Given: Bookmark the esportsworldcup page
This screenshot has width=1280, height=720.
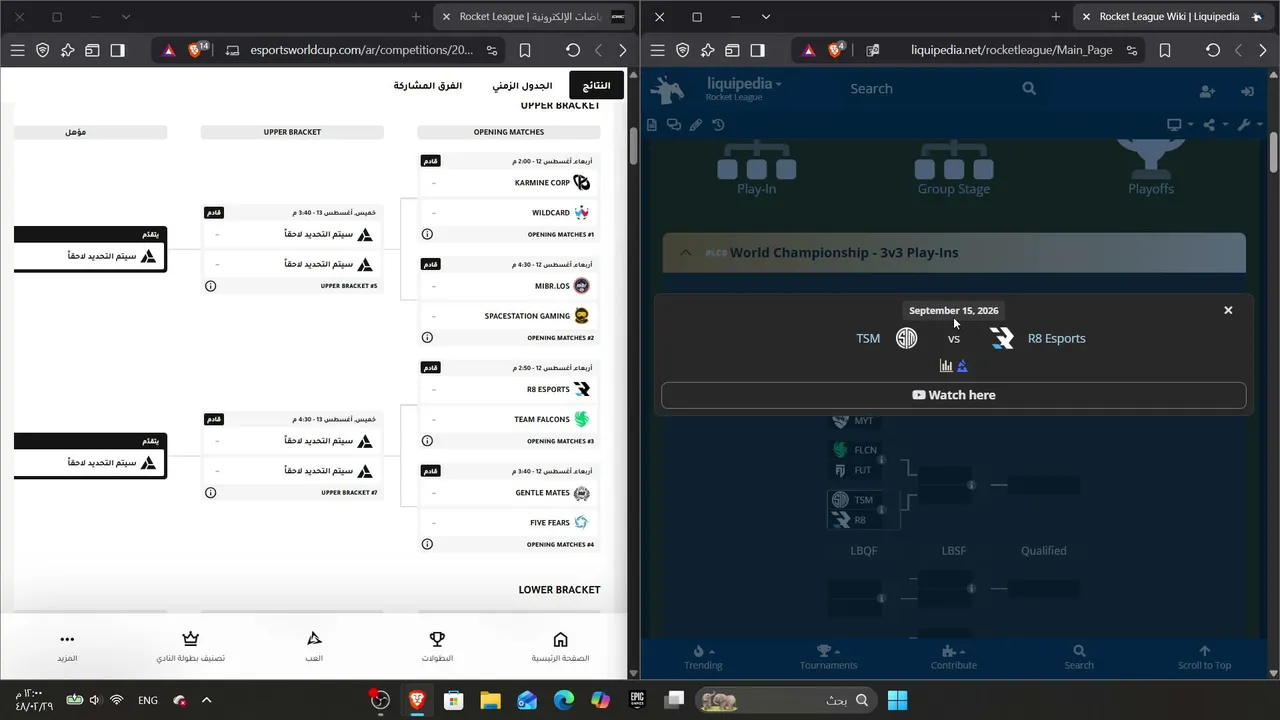Looking at the screenshot, I should [525, 50].
